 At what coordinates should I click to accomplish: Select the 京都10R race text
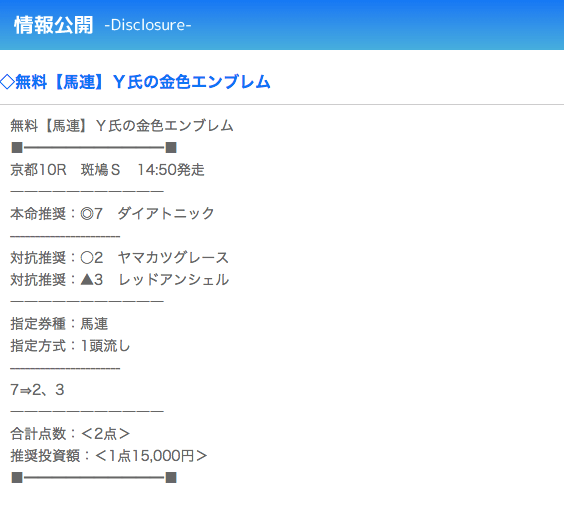click(x=38, y=170)
